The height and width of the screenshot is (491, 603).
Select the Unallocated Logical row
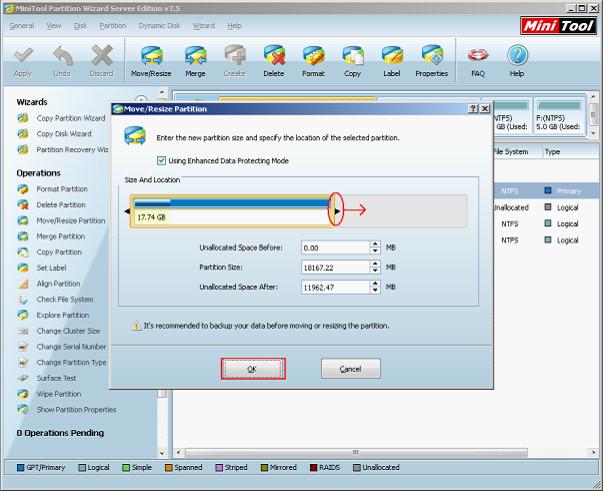click(x=548, y=208)
